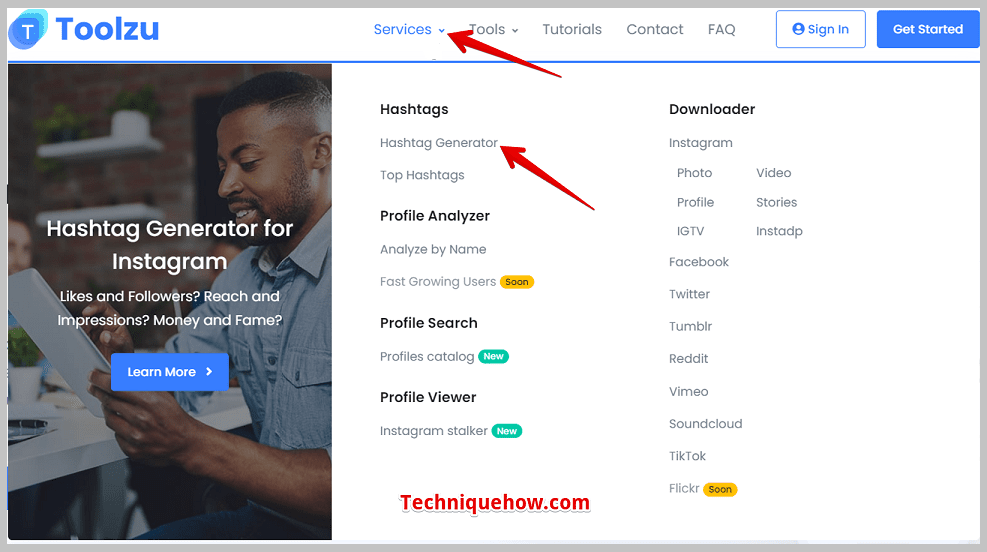Click the New badge beside Profiles catalog
Image resolution: width=987 pixels, height=552 pixels.
pyautogui.click(x=494, y=356)
